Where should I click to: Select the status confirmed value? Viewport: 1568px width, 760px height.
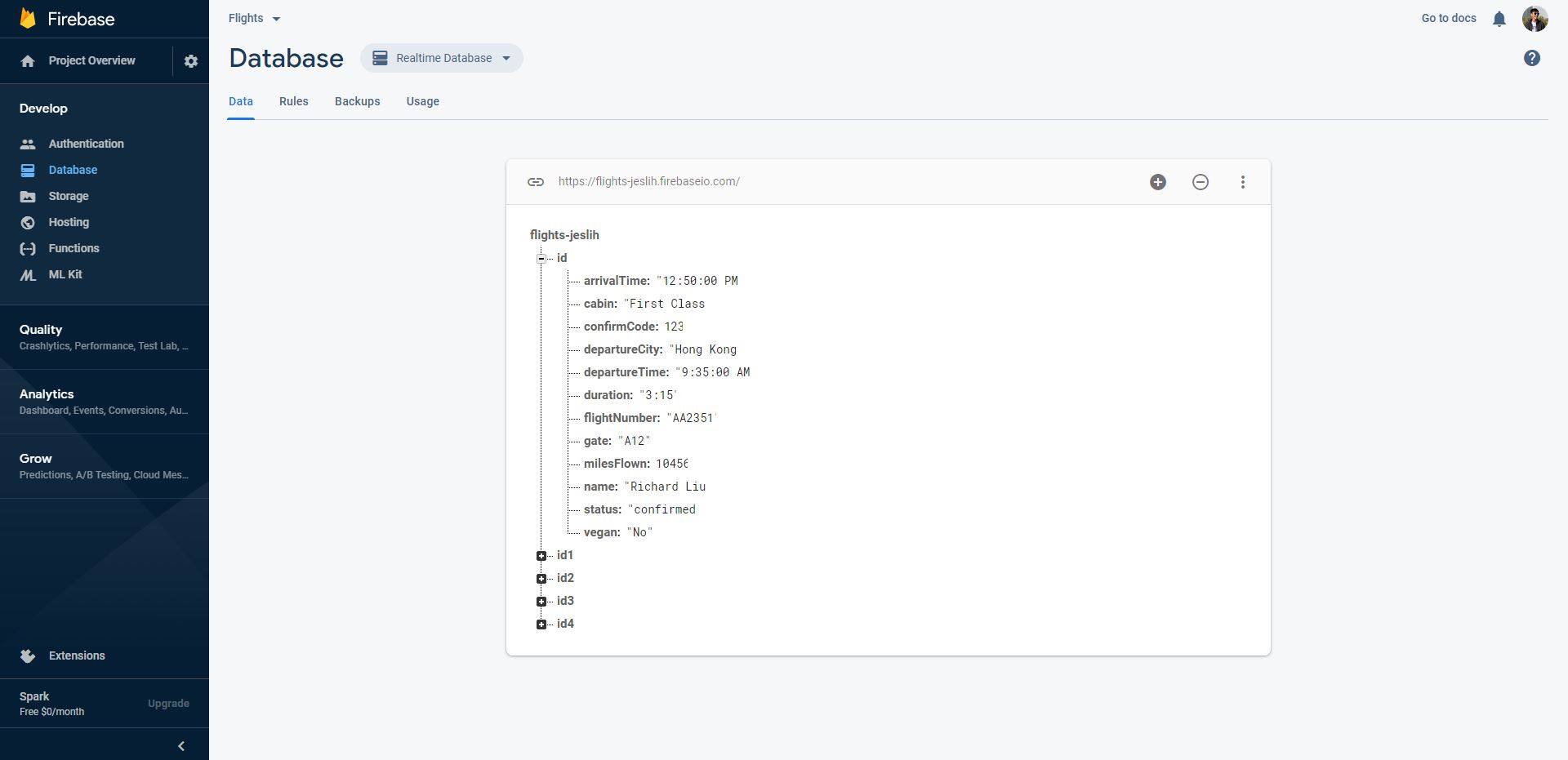(x=662, y=509)
